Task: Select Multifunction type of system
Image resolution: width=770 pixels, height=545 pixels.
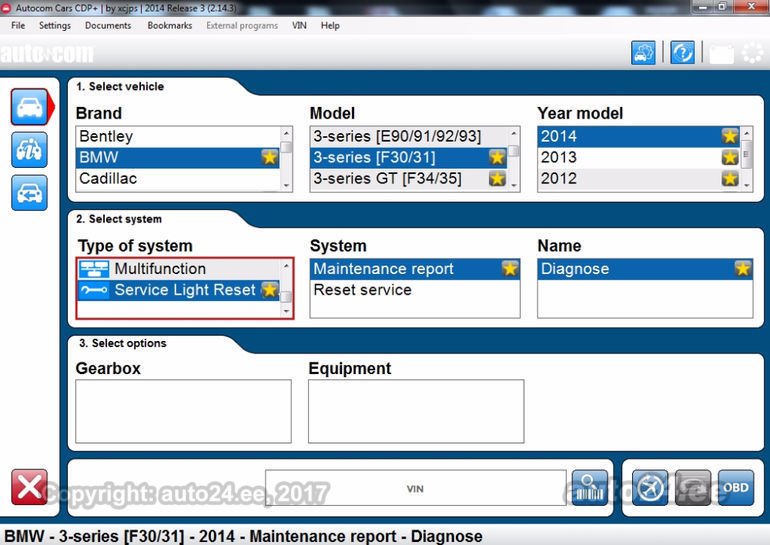Action: point(179,269)
